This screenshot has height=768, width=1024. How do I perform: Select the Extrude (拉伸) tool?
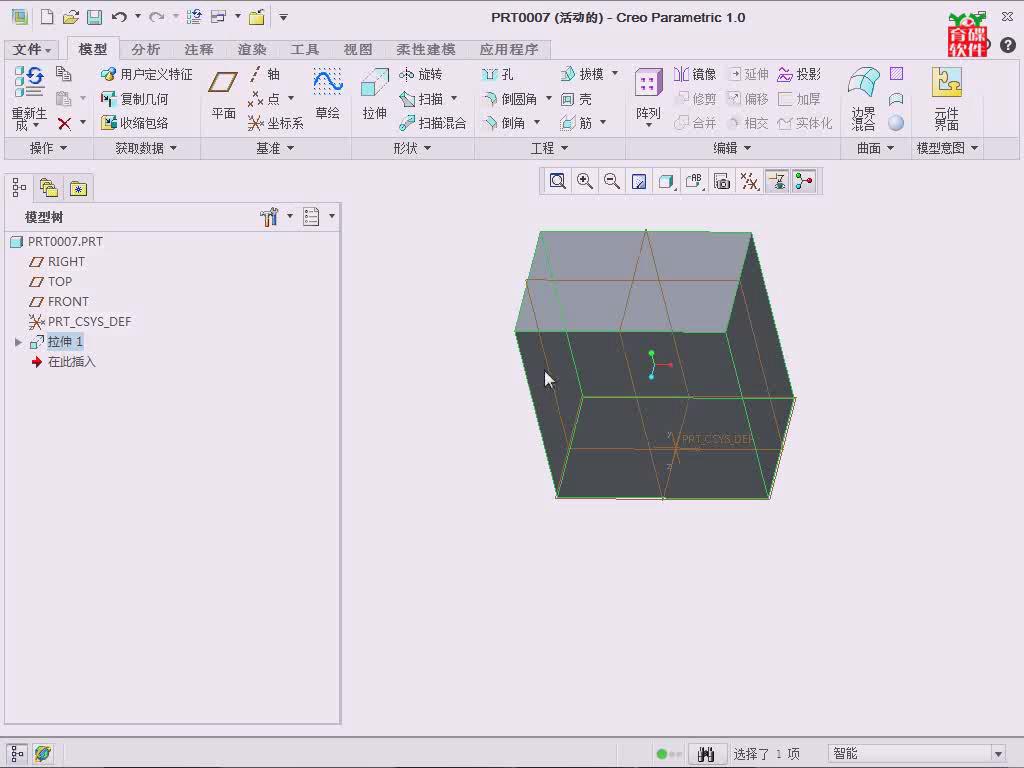tap(374, 95)
